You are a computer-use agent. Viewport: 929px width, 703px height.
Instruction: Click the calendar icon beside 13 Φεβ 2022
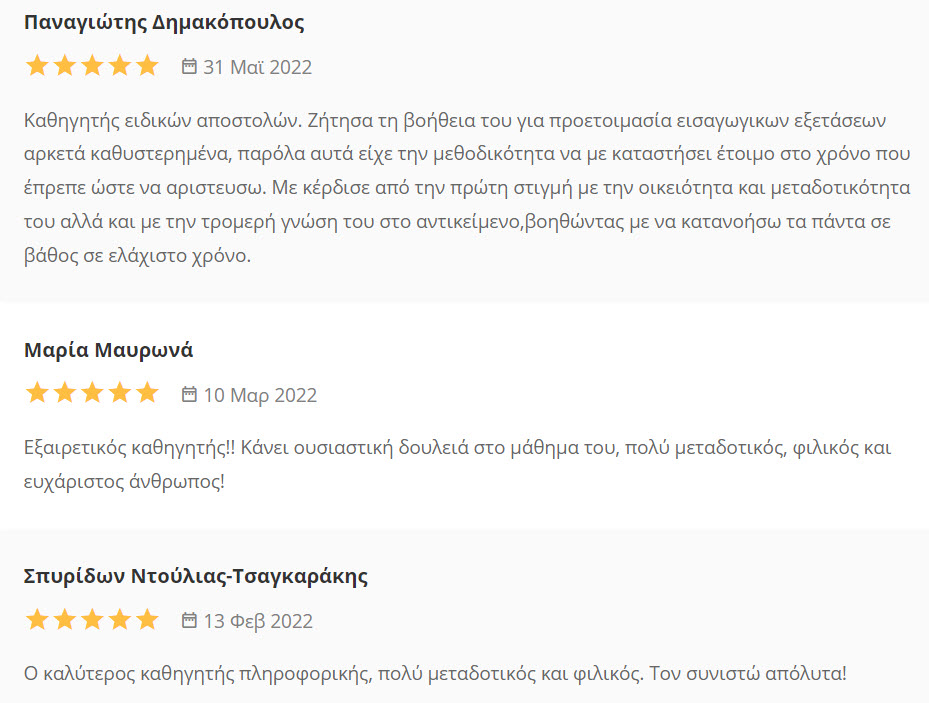pos(189,620)
